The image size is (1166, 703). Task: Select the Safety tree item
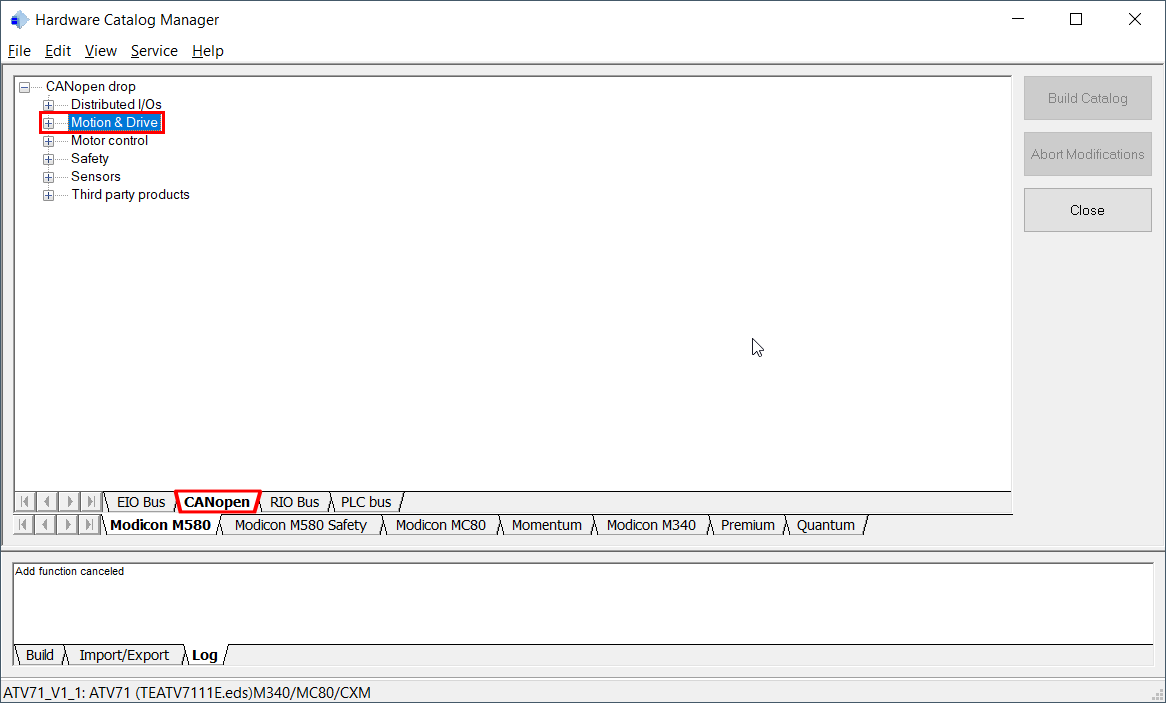90,158
